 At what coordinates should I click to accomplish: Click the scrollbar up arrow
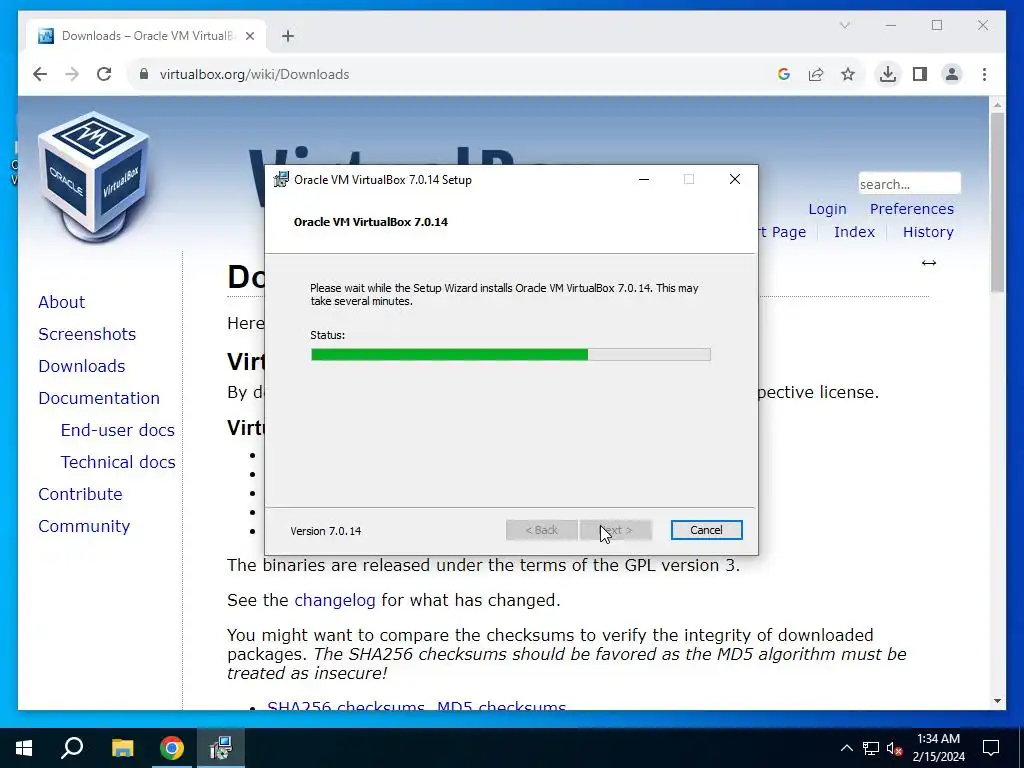coord(997,104)
